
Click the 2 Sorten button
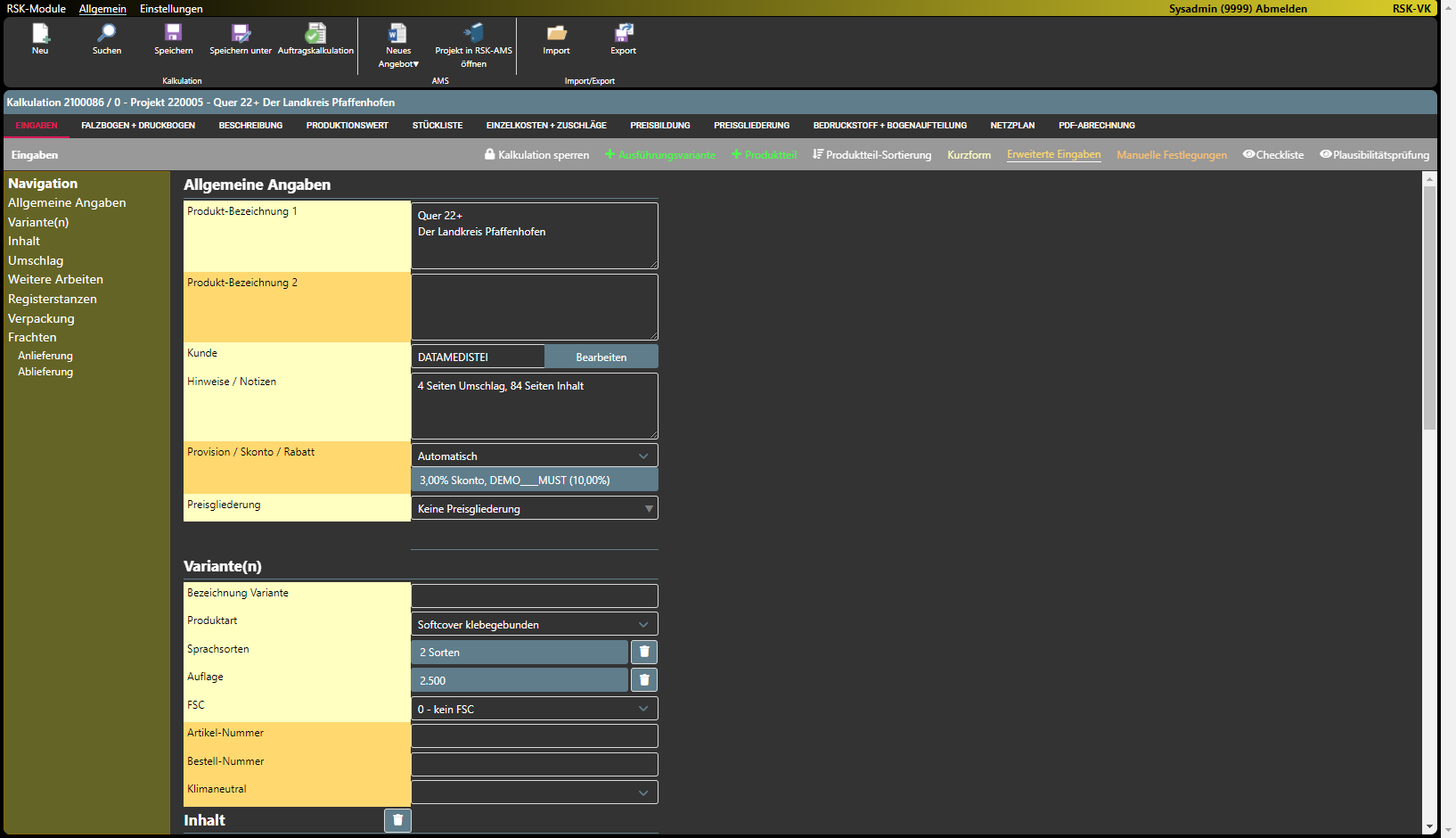519,652
